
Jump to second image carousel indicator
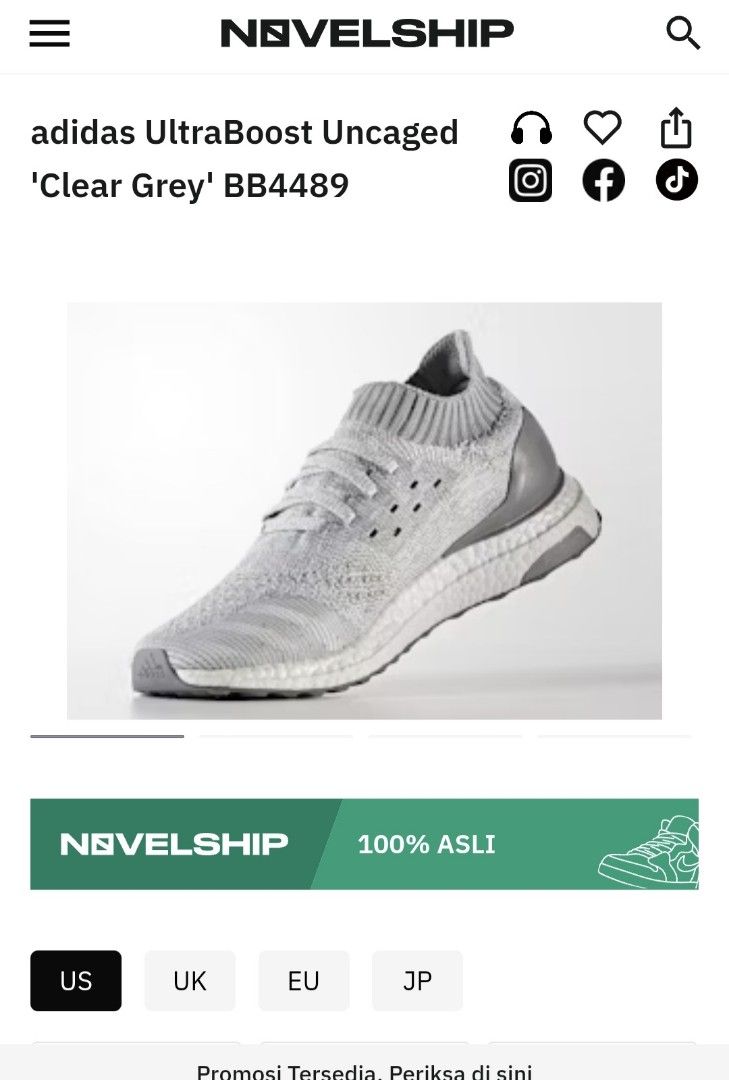(276, 736)
